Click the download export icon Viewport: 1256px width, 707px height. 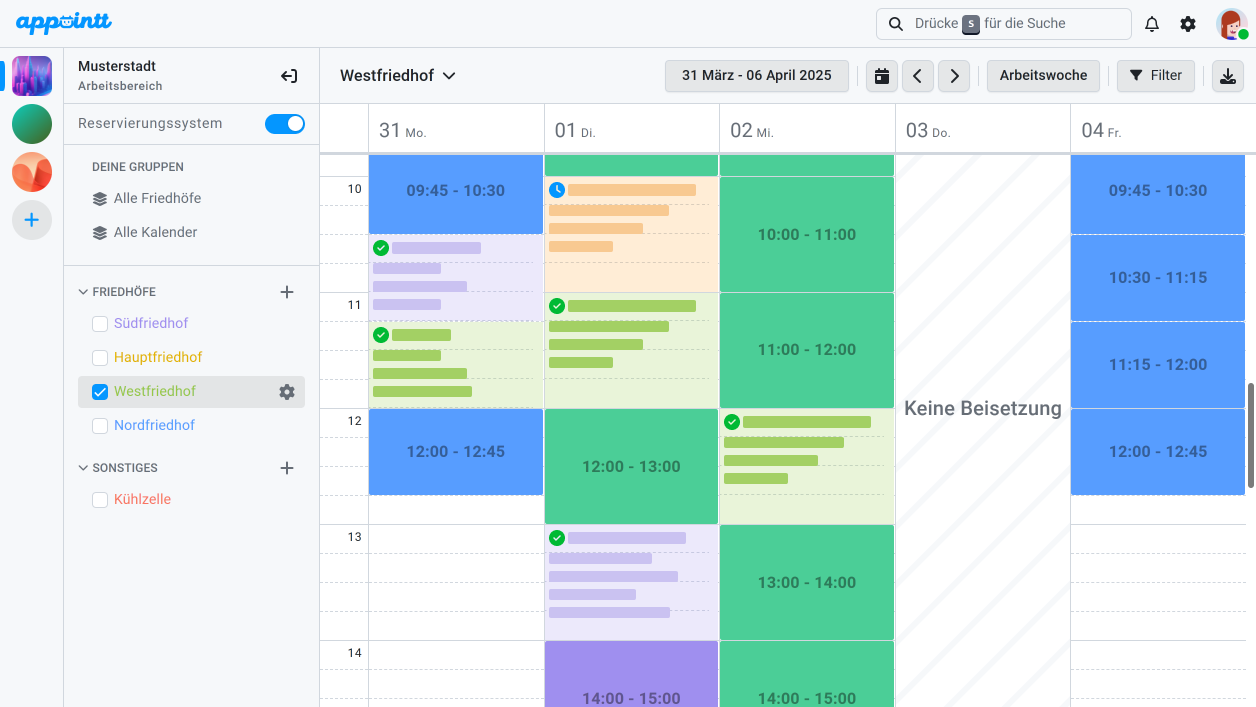(1227, 76)
